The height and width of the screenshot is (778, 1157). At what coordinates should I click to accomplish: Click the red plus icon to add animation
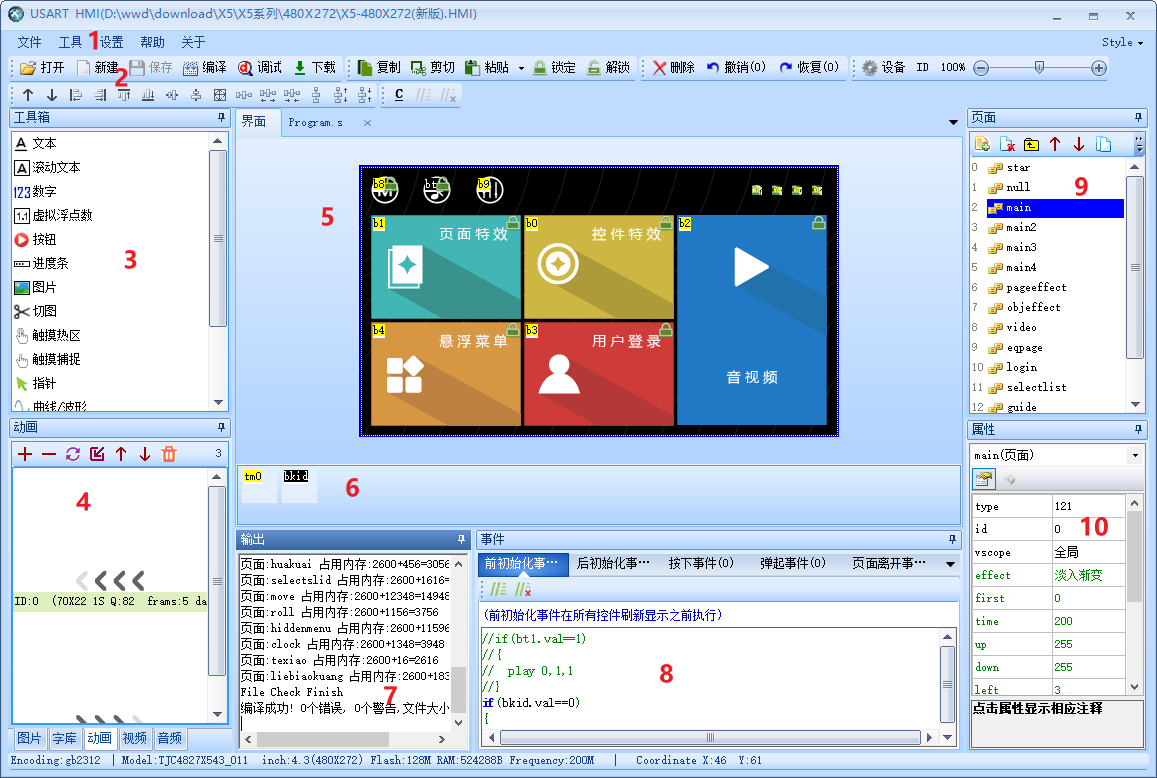[x=25, y=454]
